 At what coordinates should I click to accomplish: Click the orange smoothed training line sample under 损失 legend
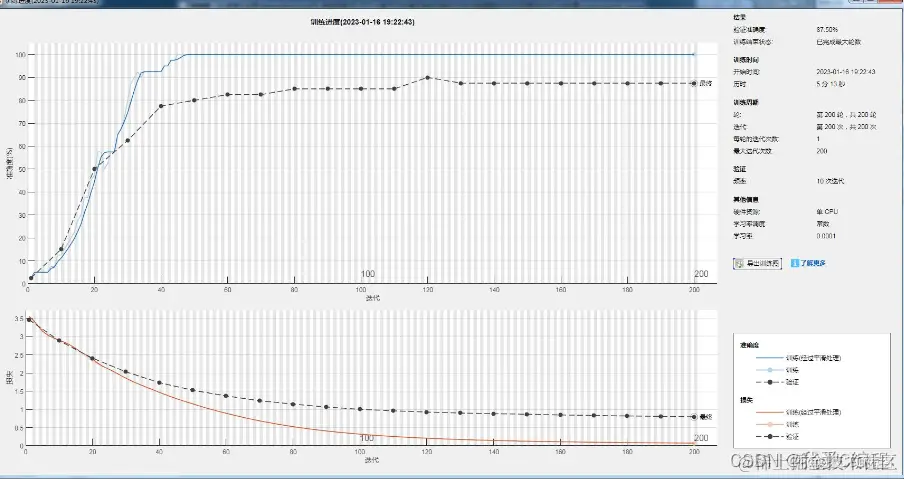[x=770, y=412]
